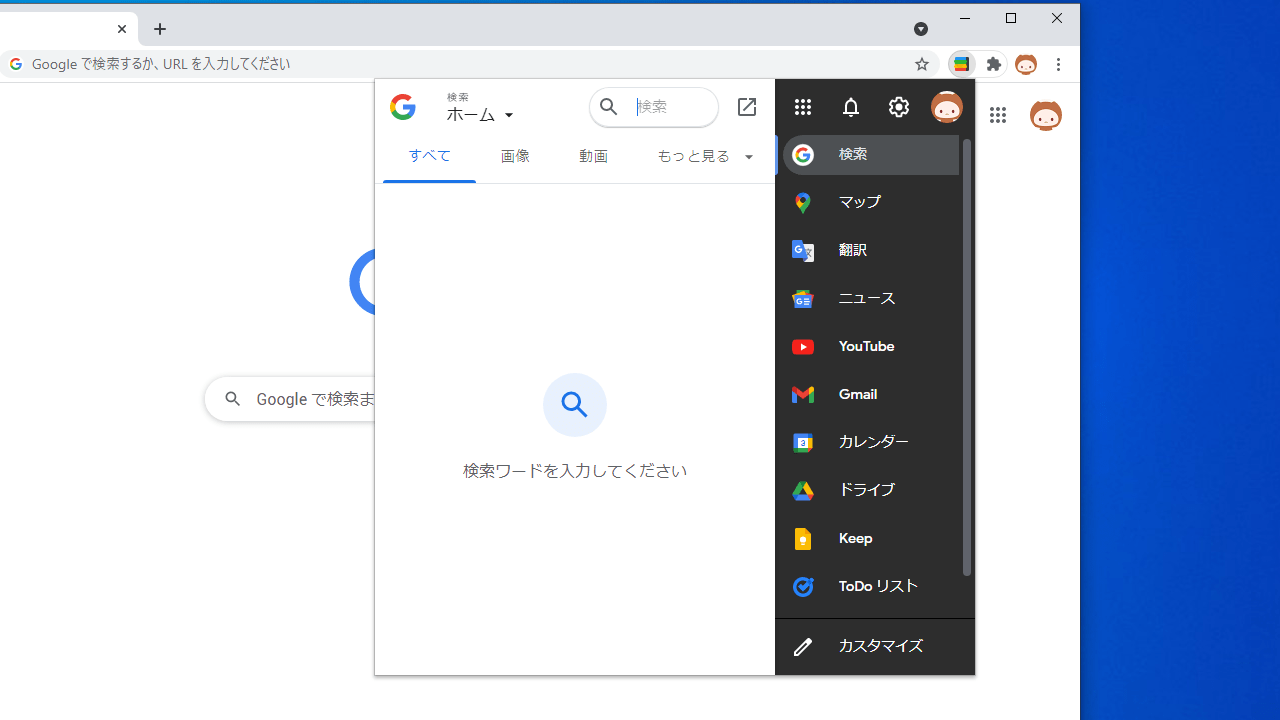
Task: Switch to 画像 tab
Action: 515,156
